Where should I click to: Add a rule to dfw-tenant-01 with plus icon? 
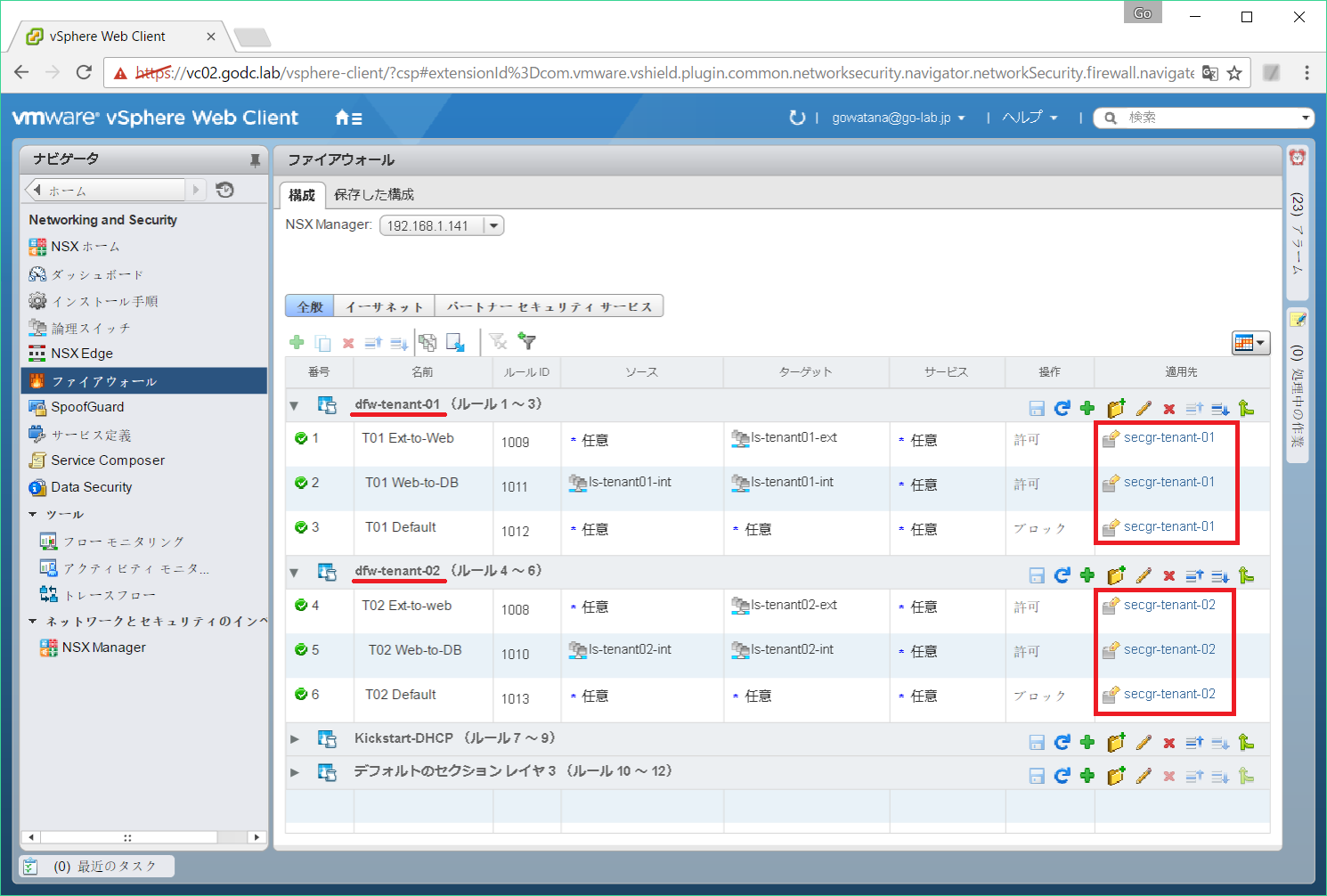click(1087, 408)
